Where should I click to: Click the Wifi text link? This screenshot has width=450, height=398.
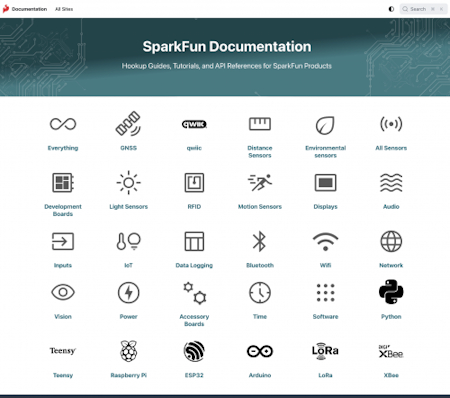(326, 265)
